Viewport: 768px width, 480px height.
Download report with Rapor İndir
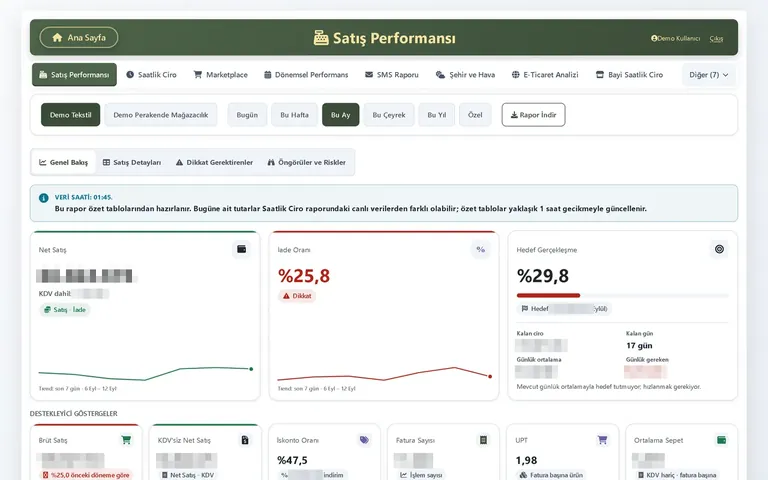click(533, 115)
